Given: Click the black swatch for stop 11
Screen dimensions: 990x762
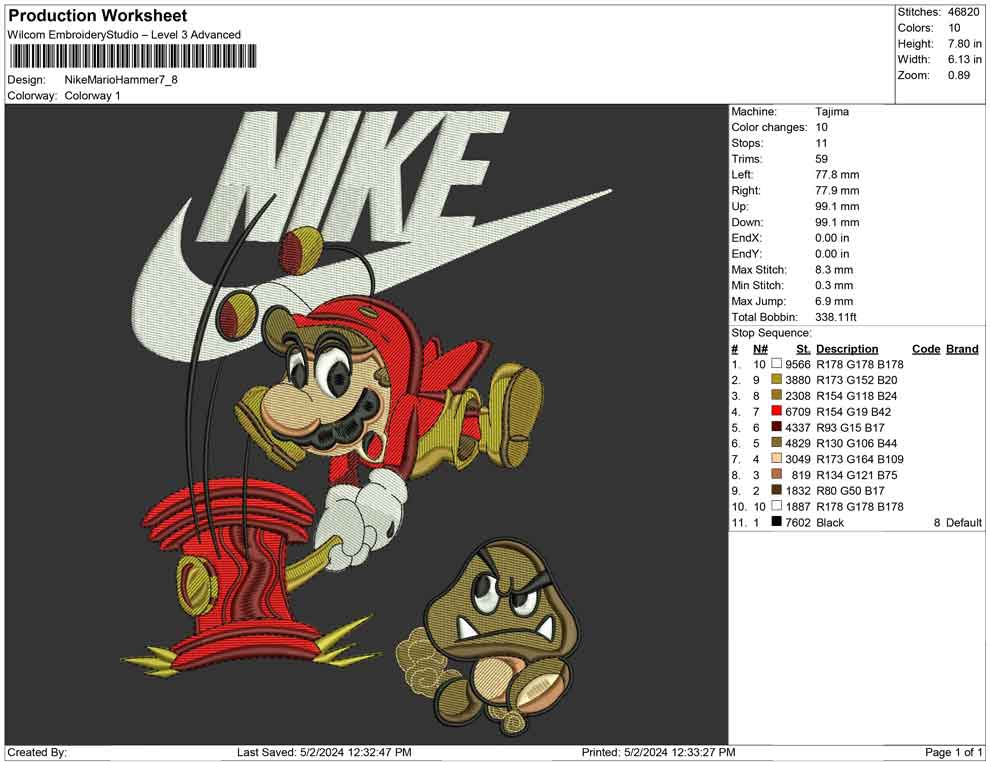Looking at the screenshot, I should (x=777, y=521).
